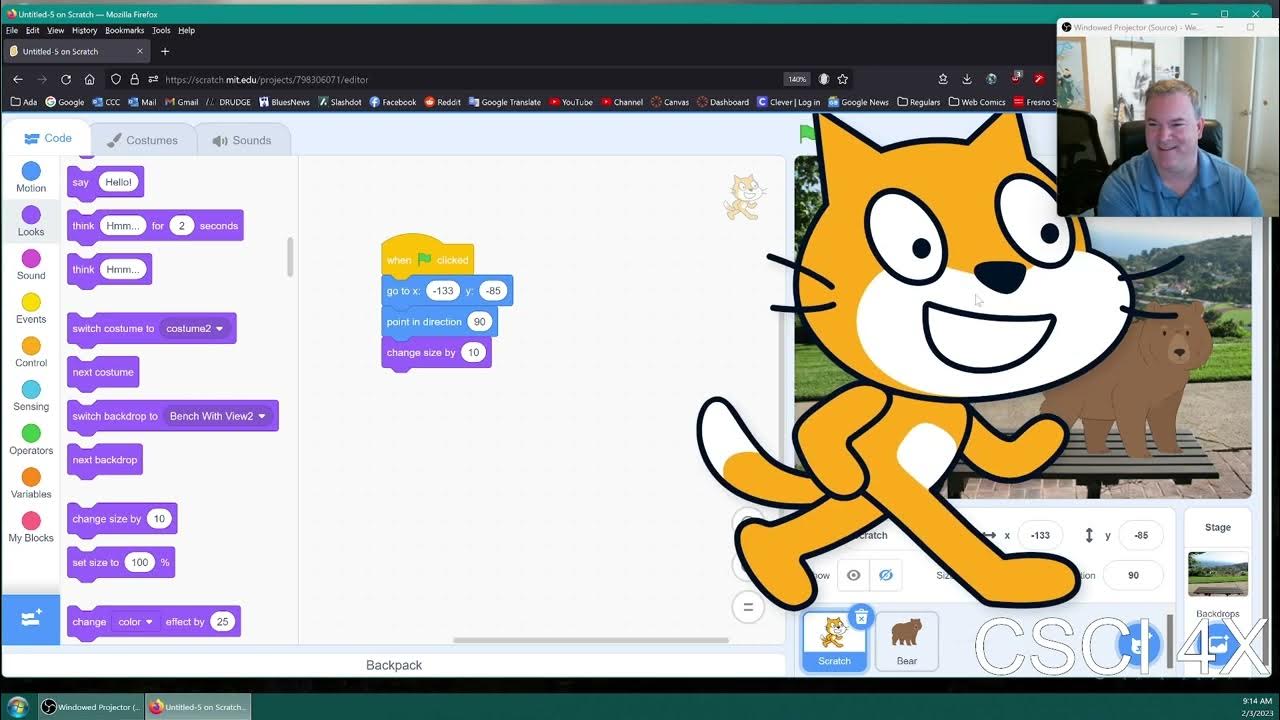Select the Motion block category
The image size is (1280, 720).
(x=31, y=178)
